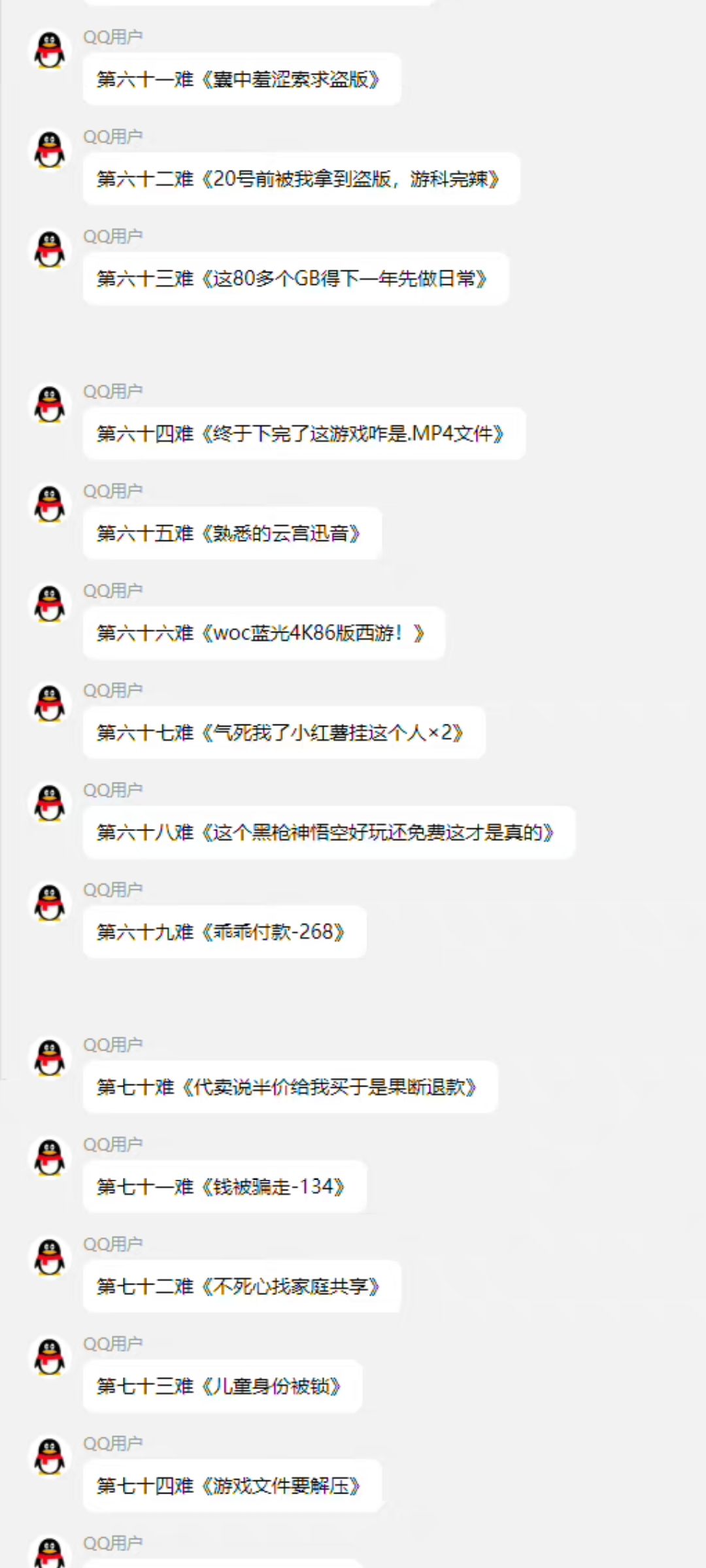Click the QQ用户 name above 第七十难

(112, 1045)
